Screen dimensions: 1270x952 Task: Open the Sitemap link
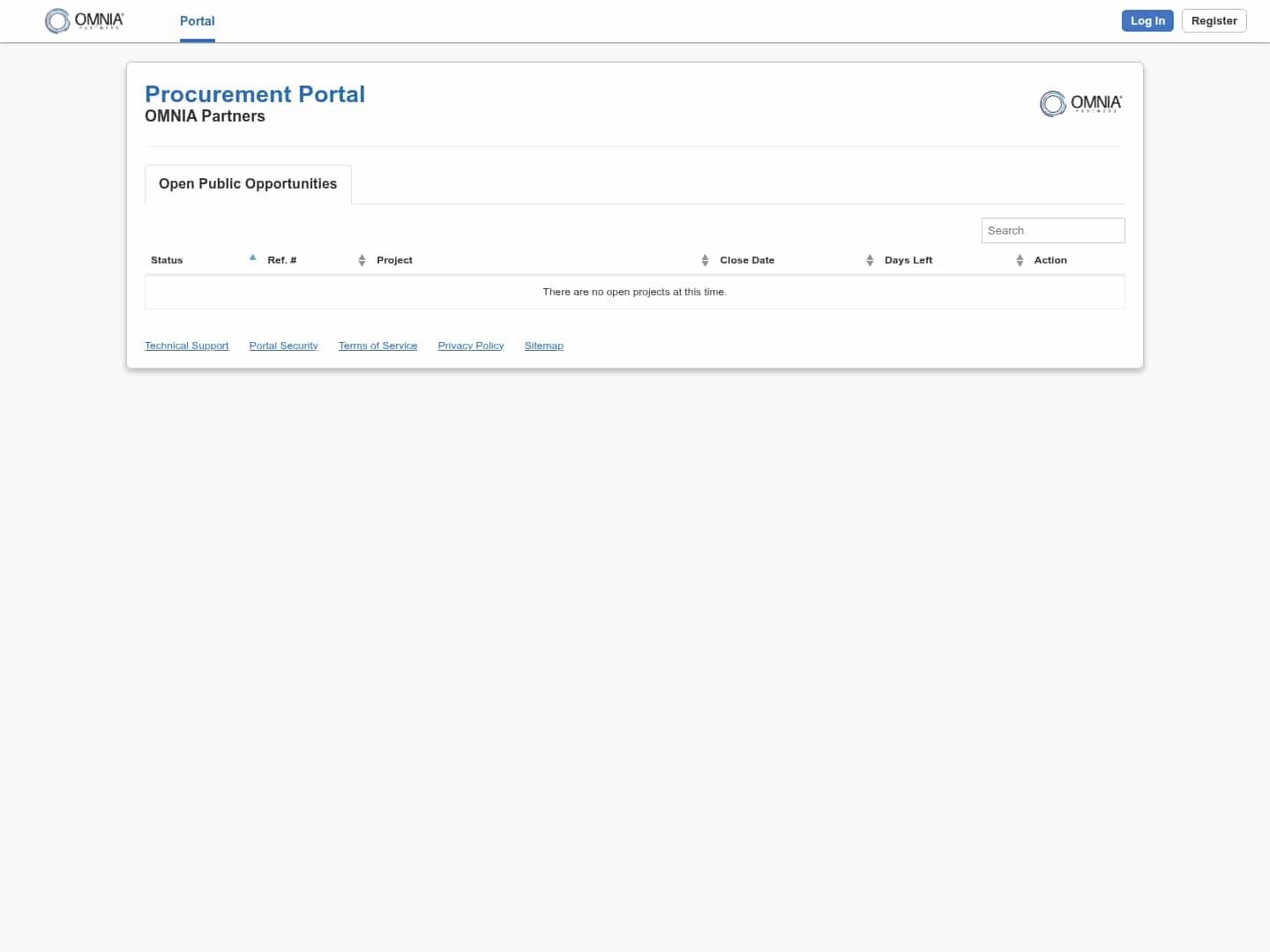point(544,346)
